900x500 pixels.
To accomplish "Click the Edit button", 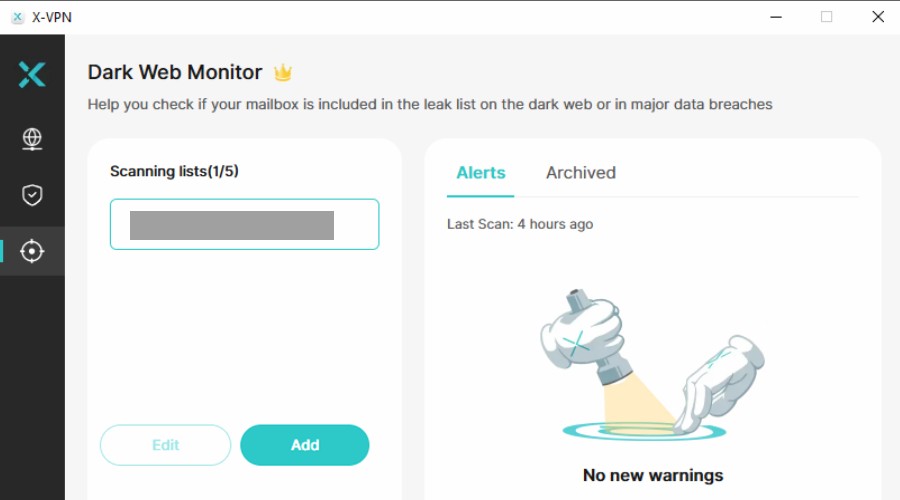I will [165, 445].
